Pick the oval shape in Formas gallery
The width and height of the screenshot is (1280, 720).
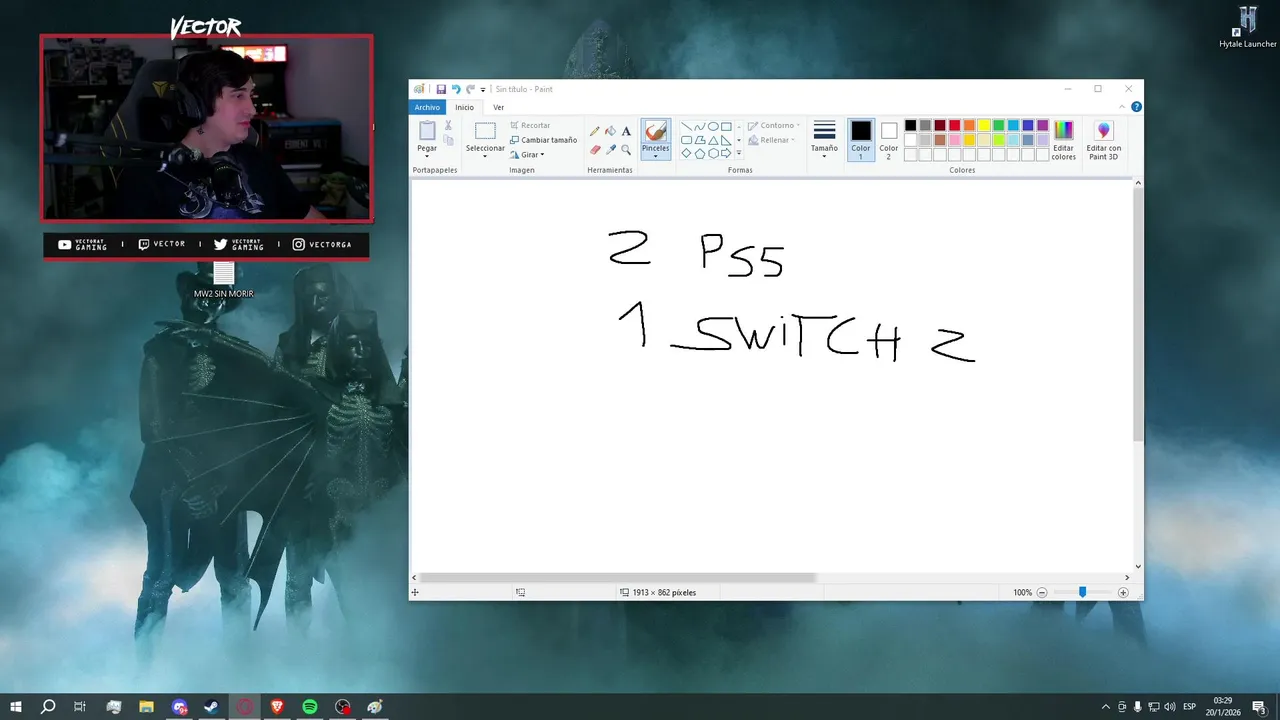coord(713,127)
